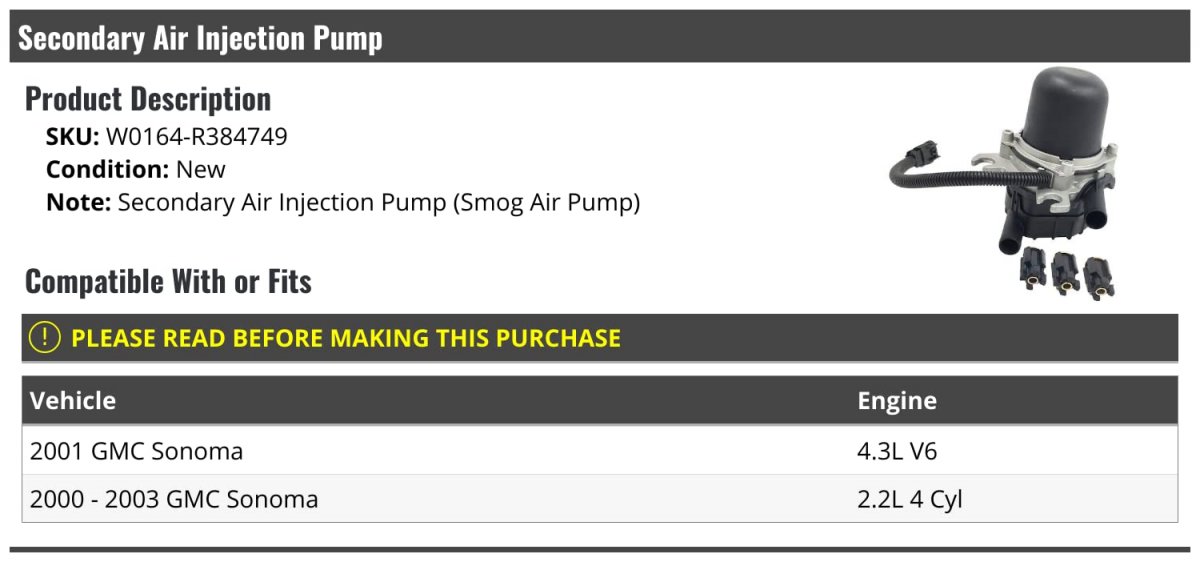Click the 2.2L 4 Cyl engine cell
This screenshot has width=1200, height=562.
(910, 499)
